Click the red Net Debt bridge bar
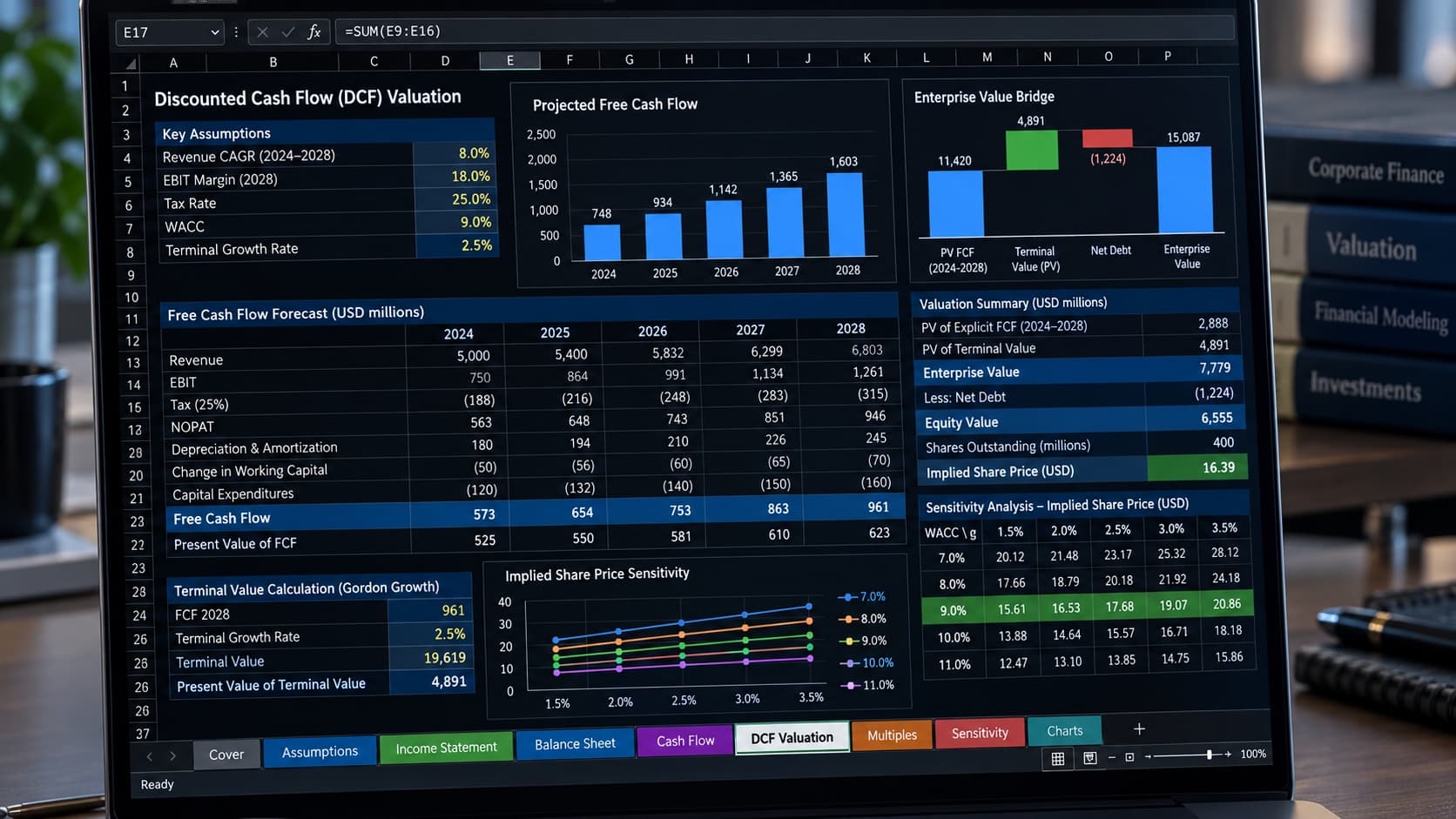The height and width of the screenshot is (819, 1456). pyautogui.click(x=1107, y=138)
